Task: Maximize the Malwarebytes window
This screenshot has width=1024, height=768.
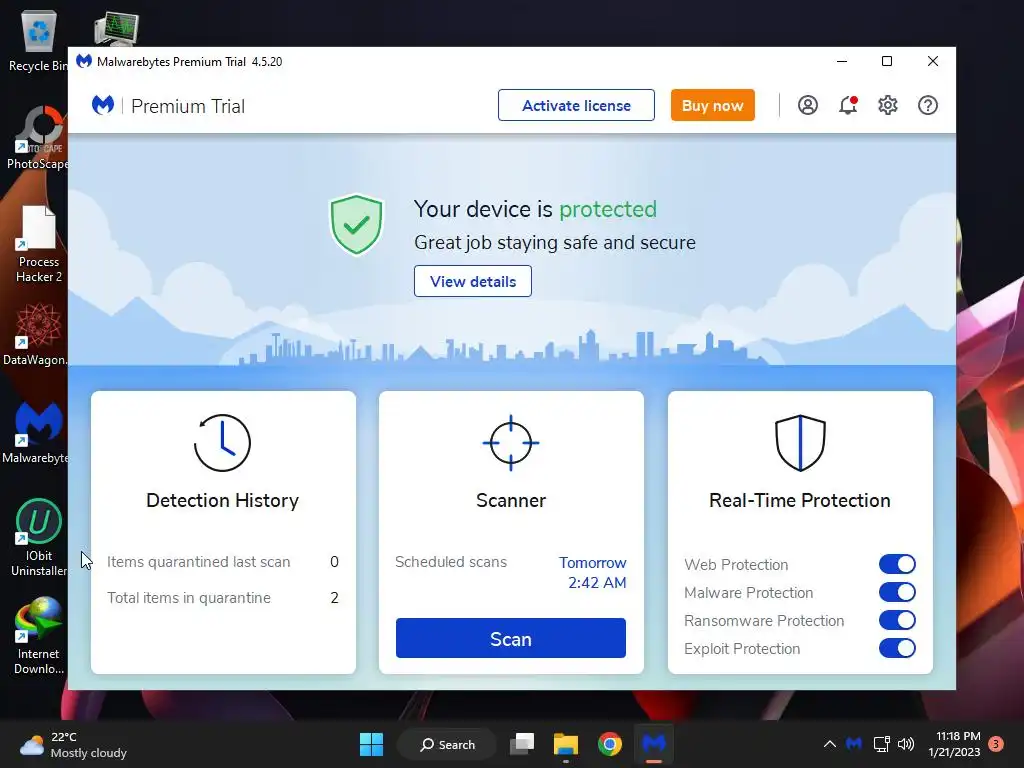Action: pyautogui.click(x=887, y=61)
